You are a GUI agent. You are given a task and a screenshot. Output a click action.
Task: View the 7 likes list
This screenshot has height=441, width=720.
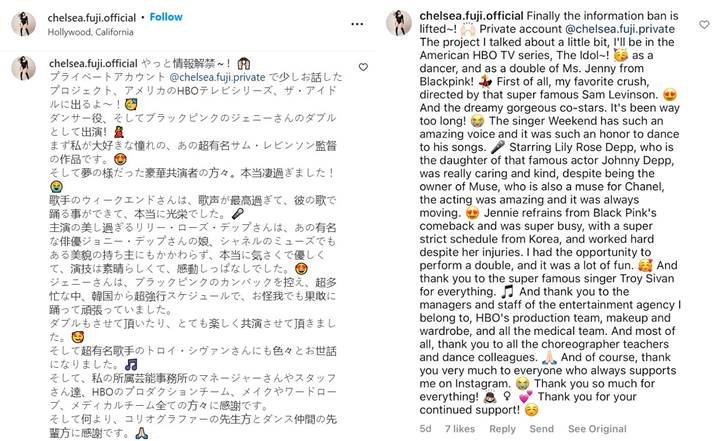pos(460,429)
